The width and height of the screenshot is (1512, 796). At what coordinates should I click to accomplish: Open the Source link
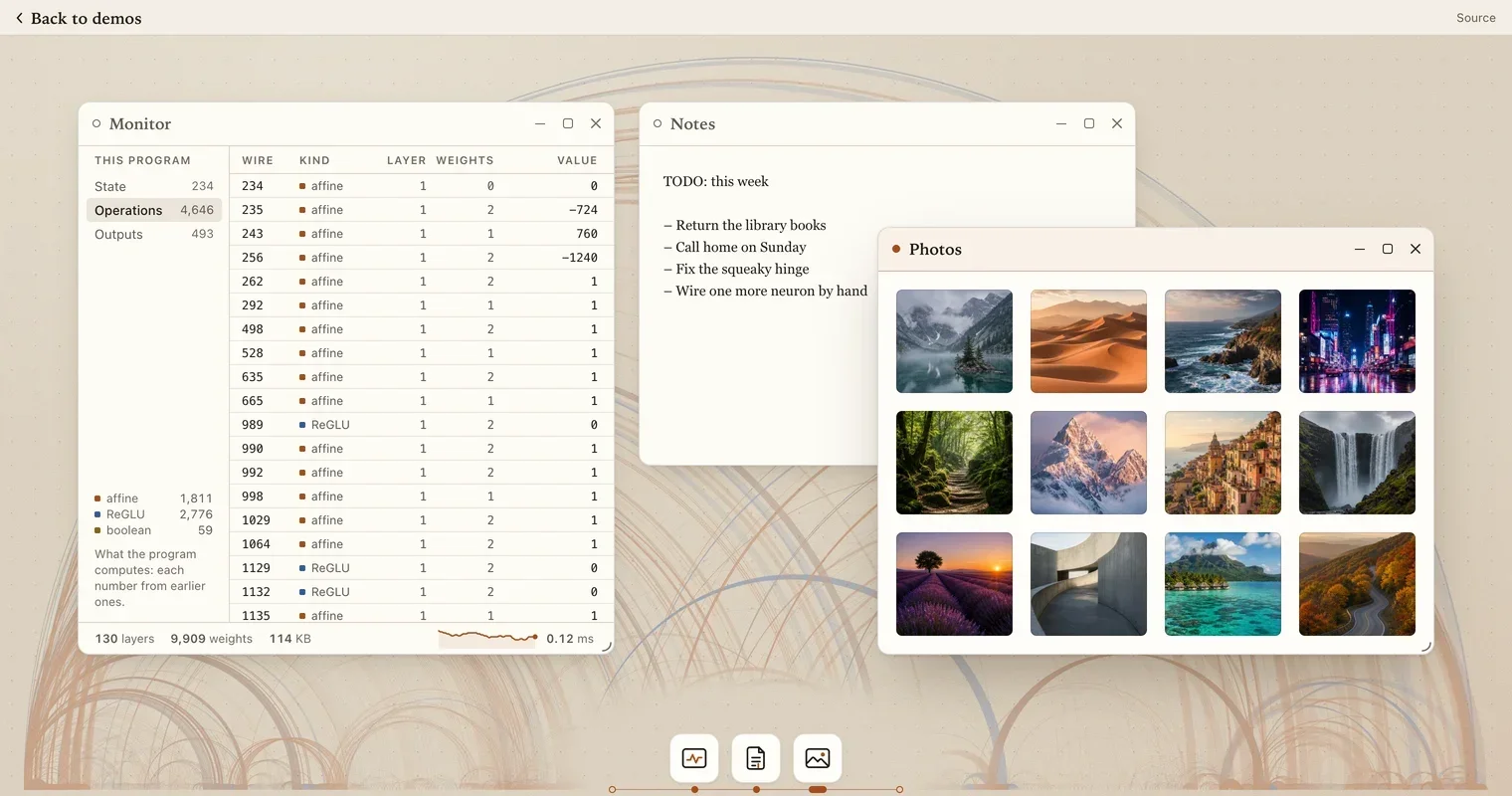tap(1476, 18)
